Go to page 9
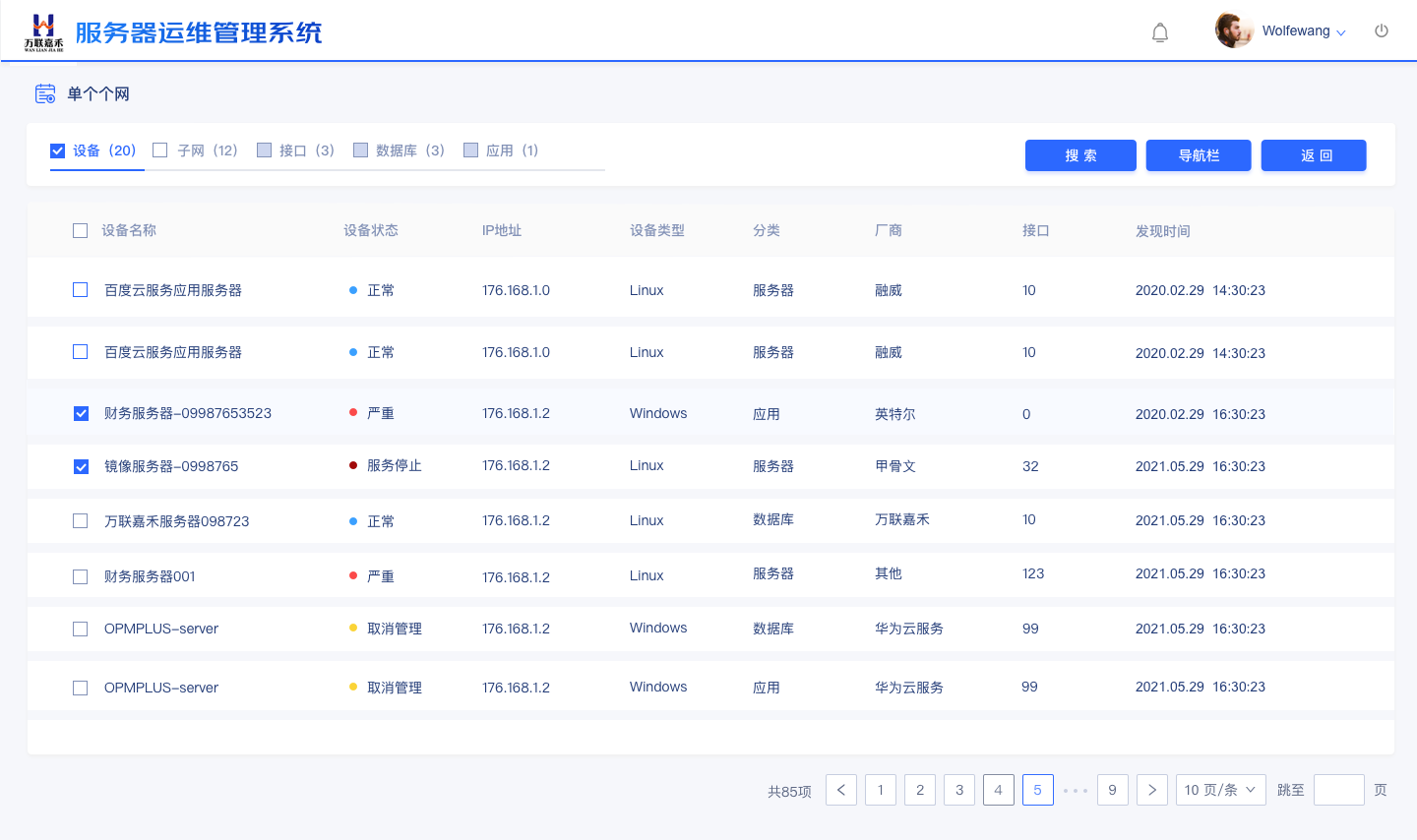 coord(1113,790)
